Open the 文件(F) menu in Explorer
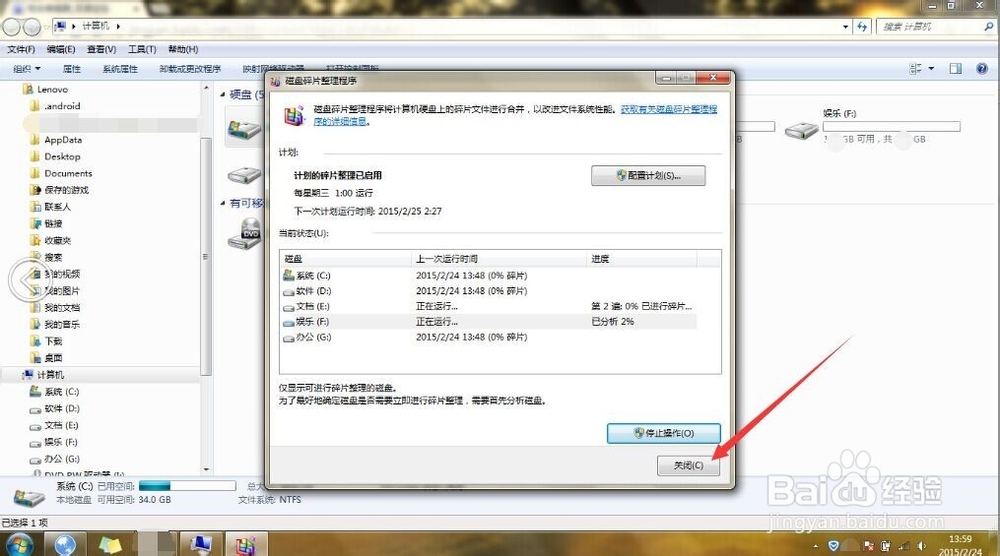1000x556 pixels. point(21,49)
